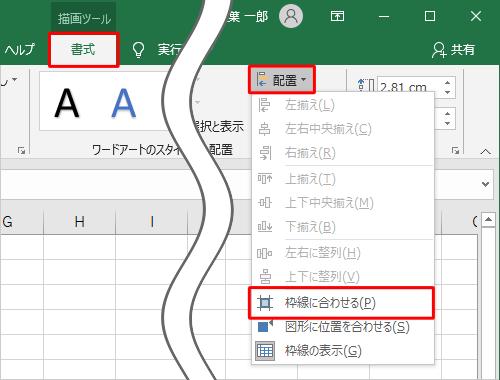Click the 実行 search box text
The image size is (500, 380).
(x=169, y=50)
